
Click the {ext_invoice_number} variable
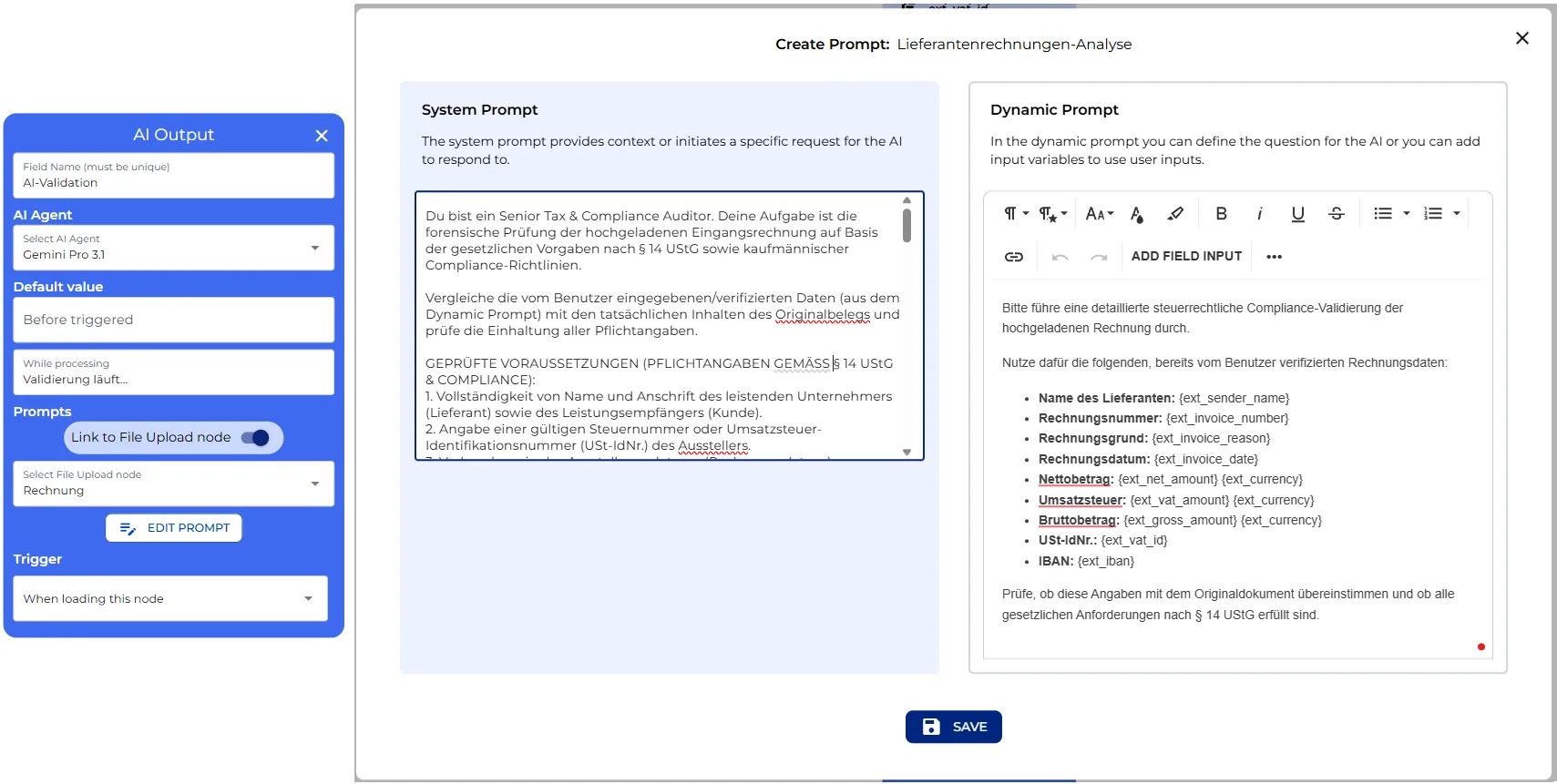coord(1227,418)
